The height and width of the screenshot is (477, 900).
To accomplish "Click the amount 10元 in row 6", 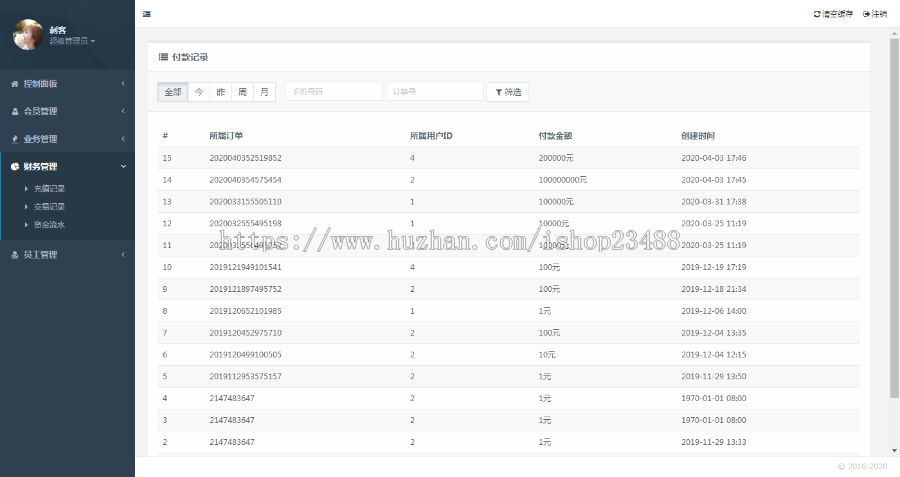I will (x=547, y=355).
